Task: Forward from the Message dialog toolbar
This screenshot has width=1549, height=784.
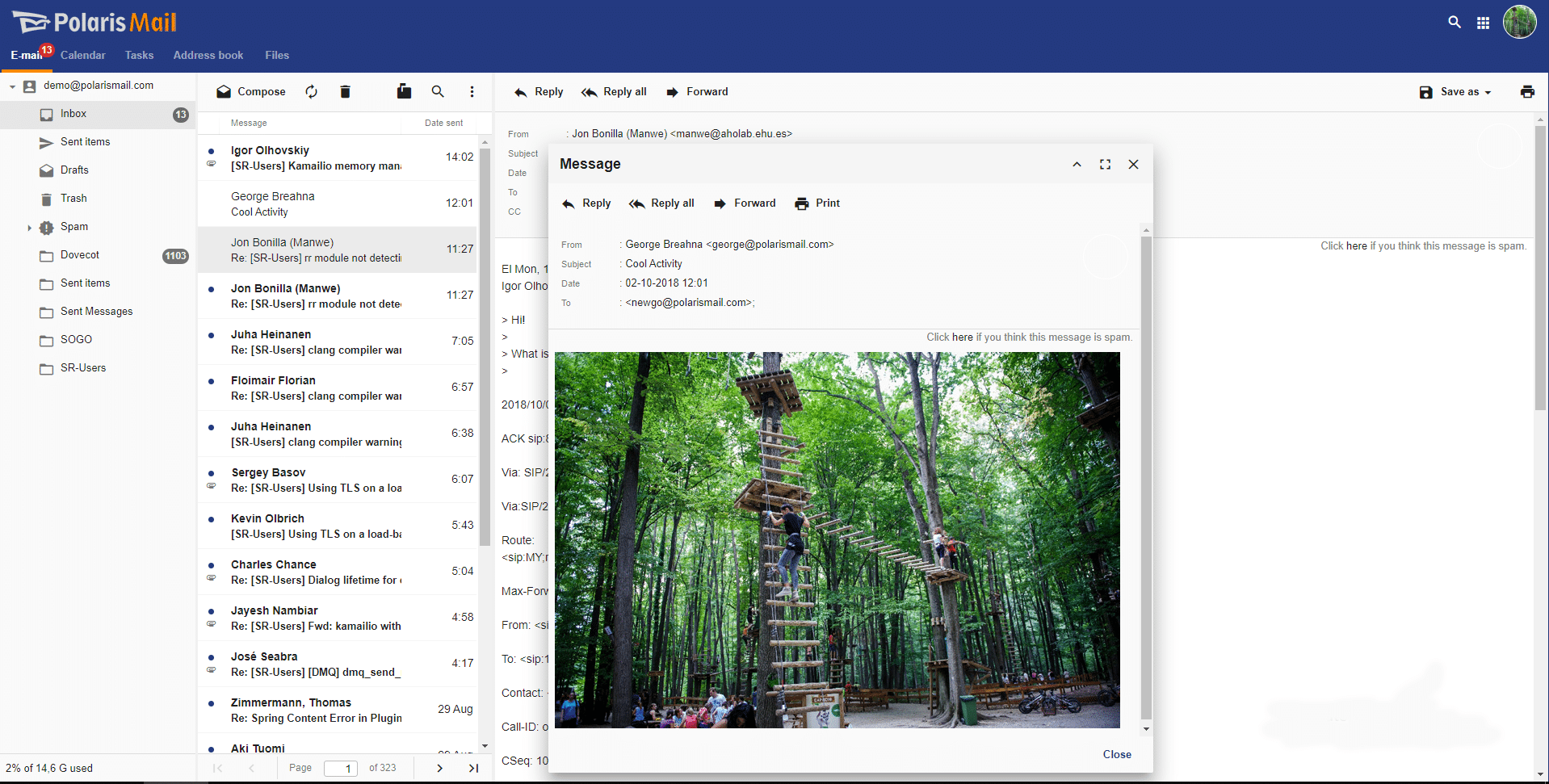Action: point(745,203)
